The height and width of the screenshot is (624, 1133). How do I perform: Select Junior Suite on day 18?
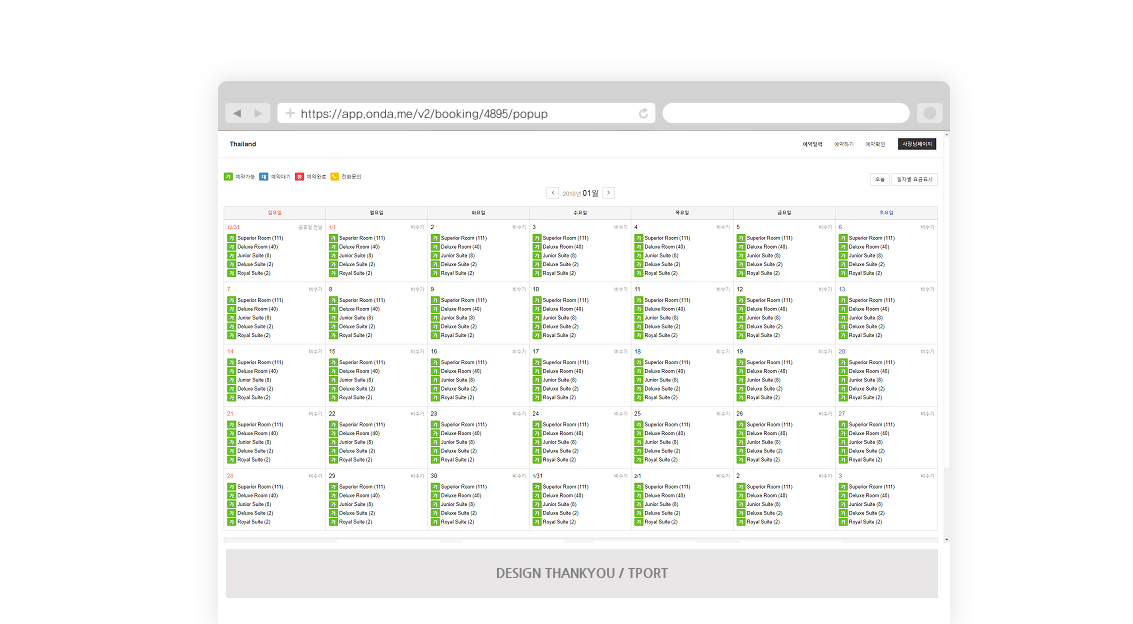coord(662,380)
